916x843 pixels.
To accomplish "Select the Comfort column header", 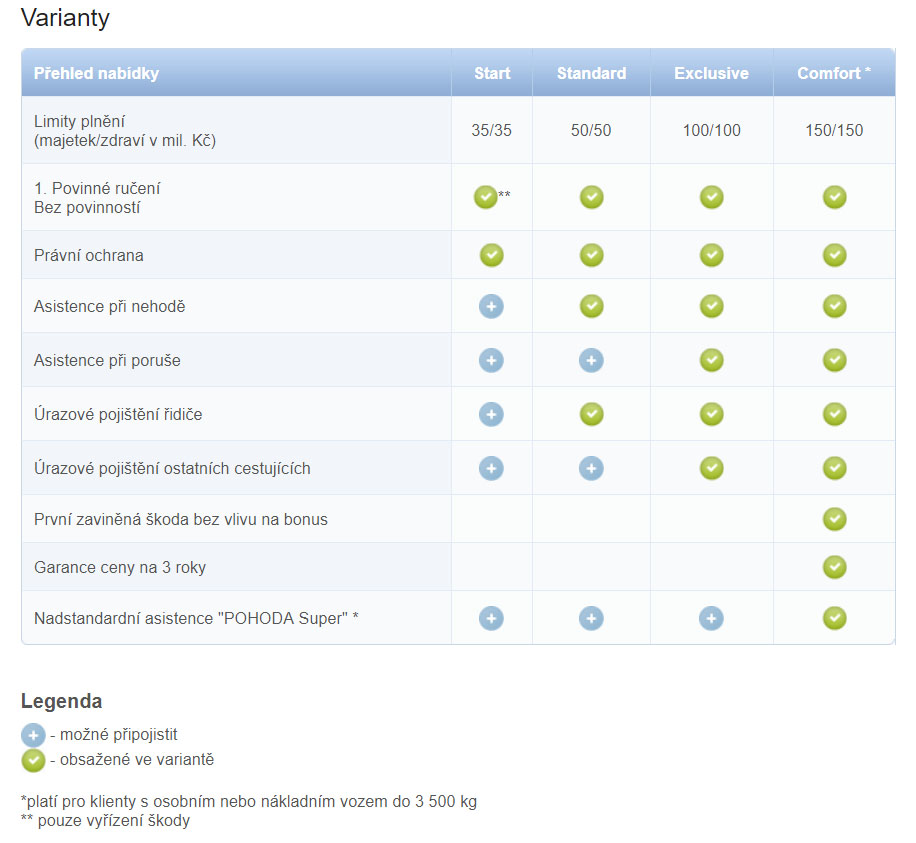I will (834, 73).
